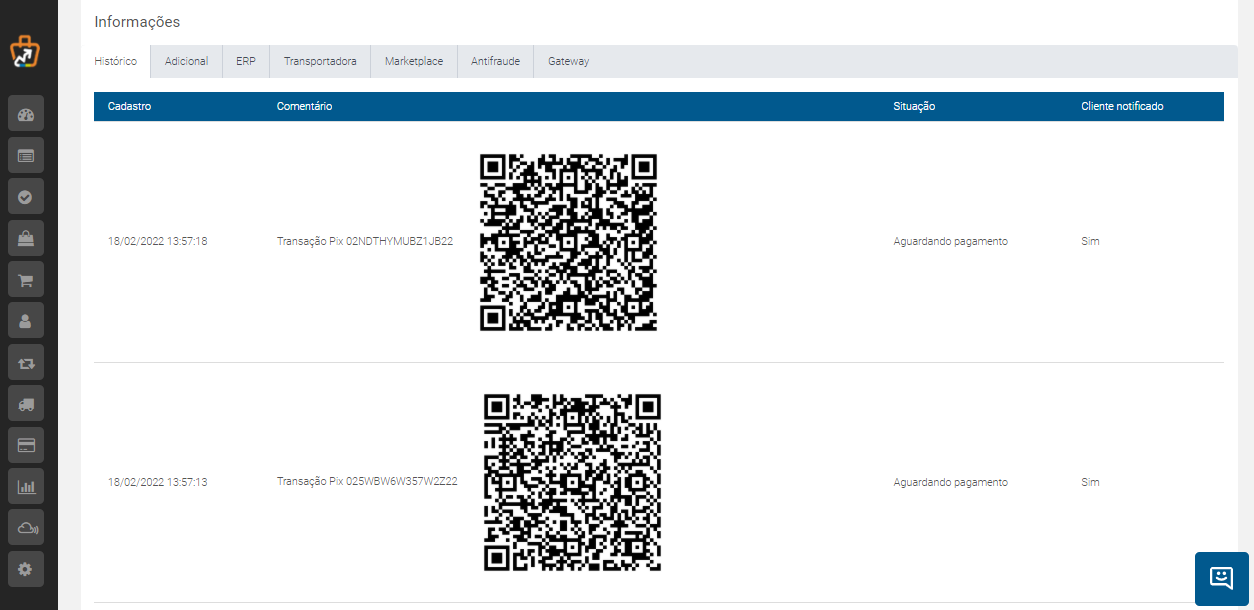Open the shopping bag sidebar icon
The width and height of the screenshot is (1254, 610).
pos(26,238)
